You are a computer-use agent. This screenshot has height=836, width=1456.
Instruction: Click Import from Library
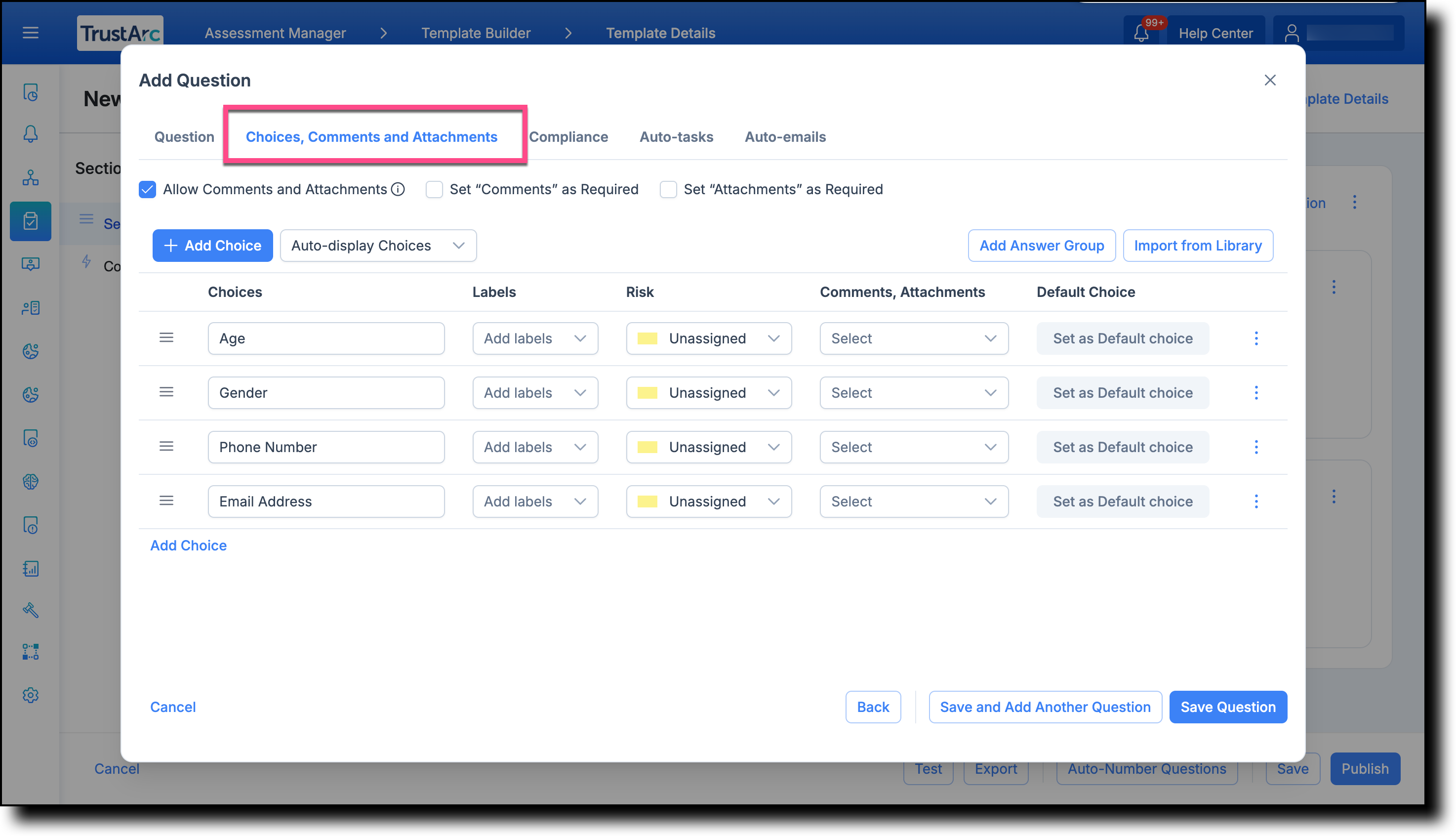pyautogui.click(x=1198, y=246)
